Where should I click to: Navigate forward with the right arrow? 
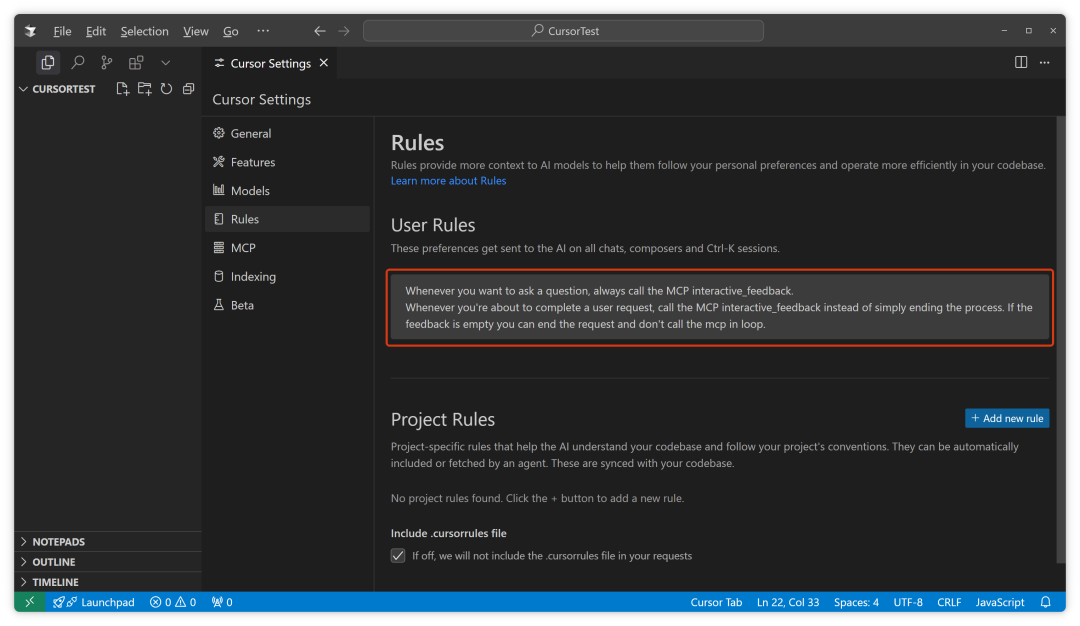tap(344, 31)
